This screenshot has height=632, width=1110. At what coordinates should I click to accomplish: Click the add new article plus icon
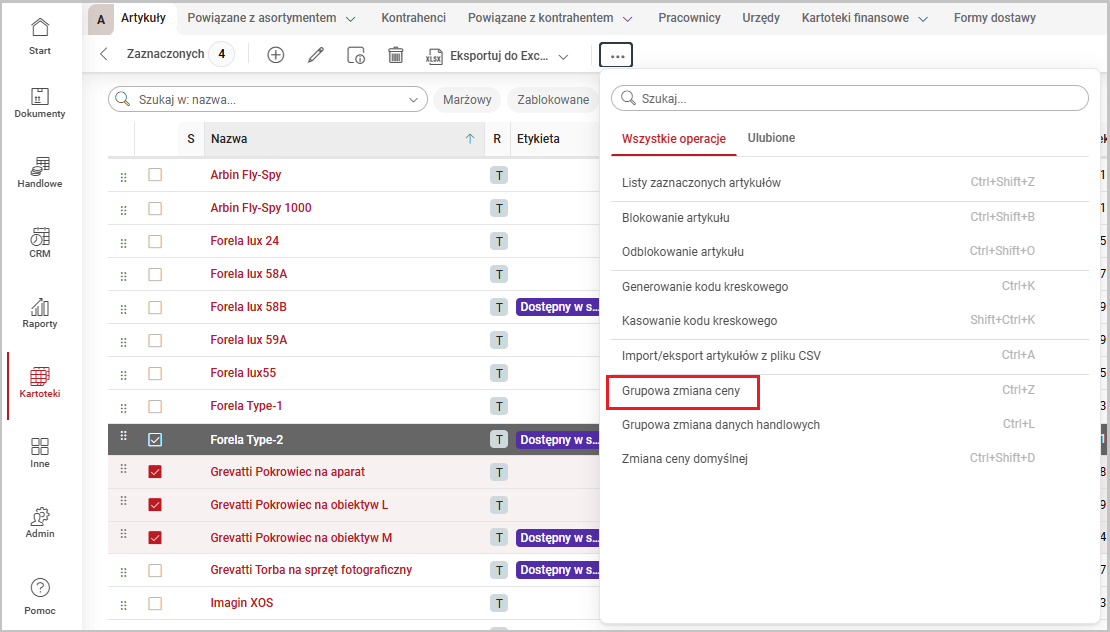coord(276,55)
